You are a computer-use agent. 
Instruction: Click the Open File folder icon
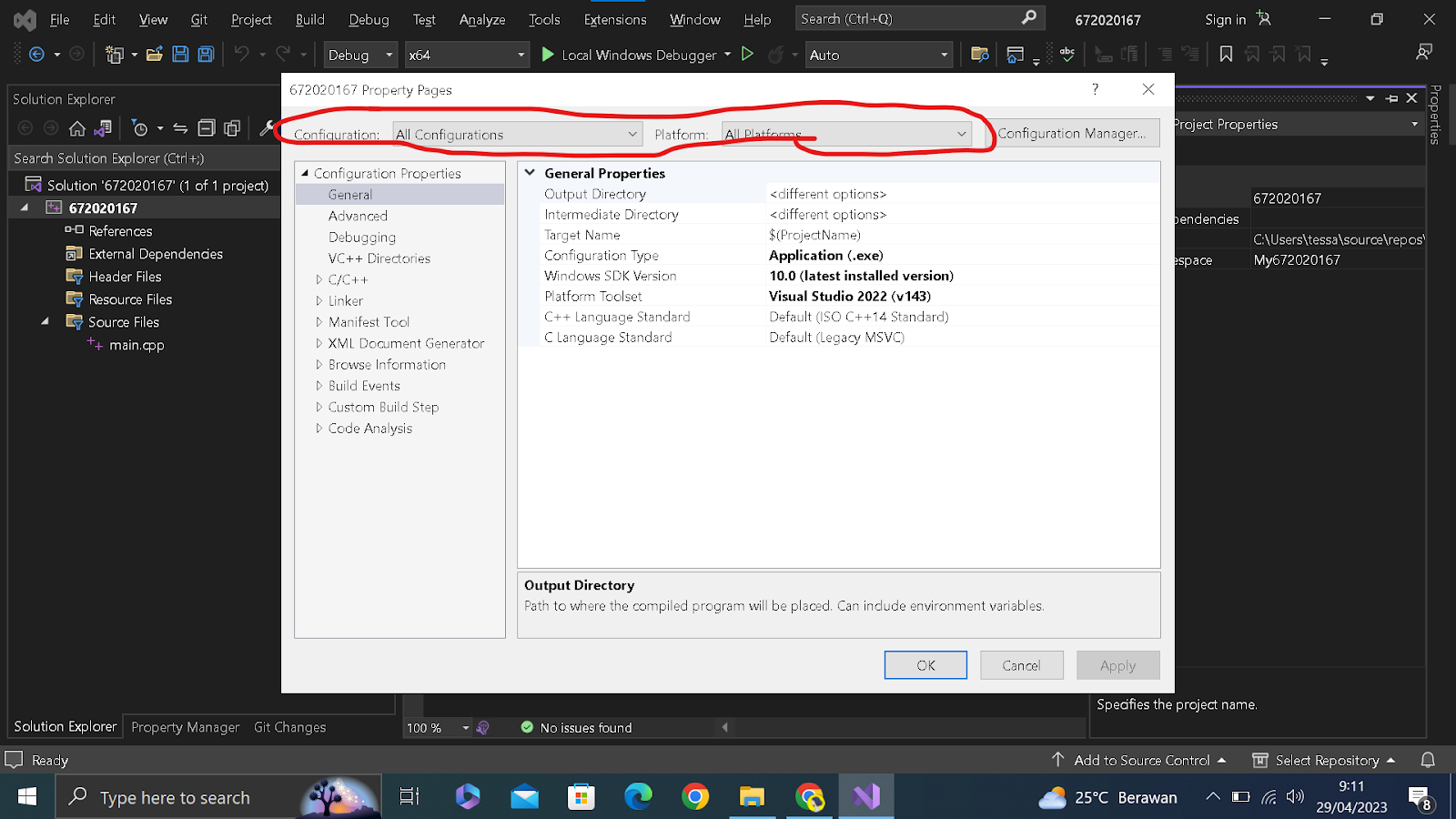click(155, 55)
